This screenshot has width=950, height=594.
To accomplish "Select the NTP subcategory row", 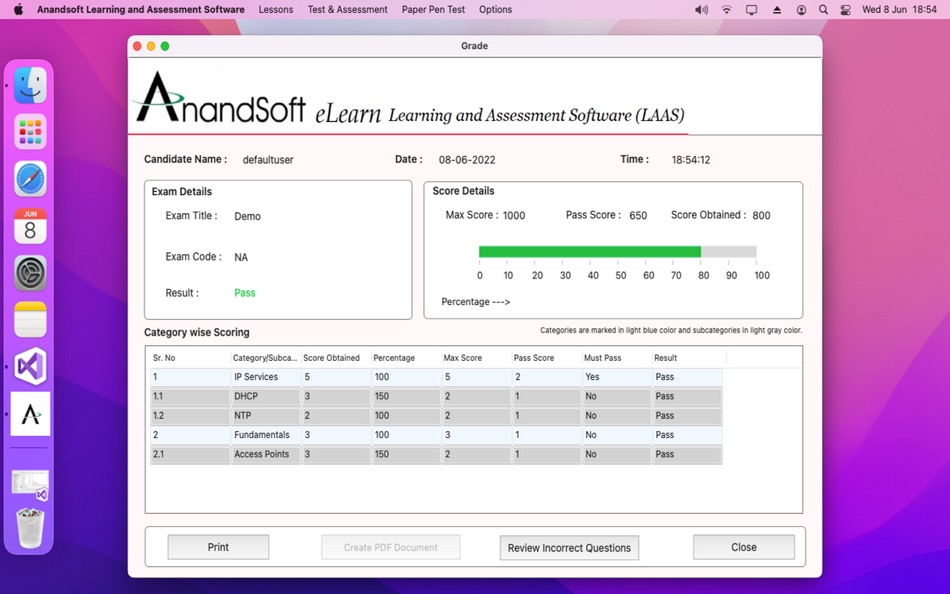I will 436,416.
